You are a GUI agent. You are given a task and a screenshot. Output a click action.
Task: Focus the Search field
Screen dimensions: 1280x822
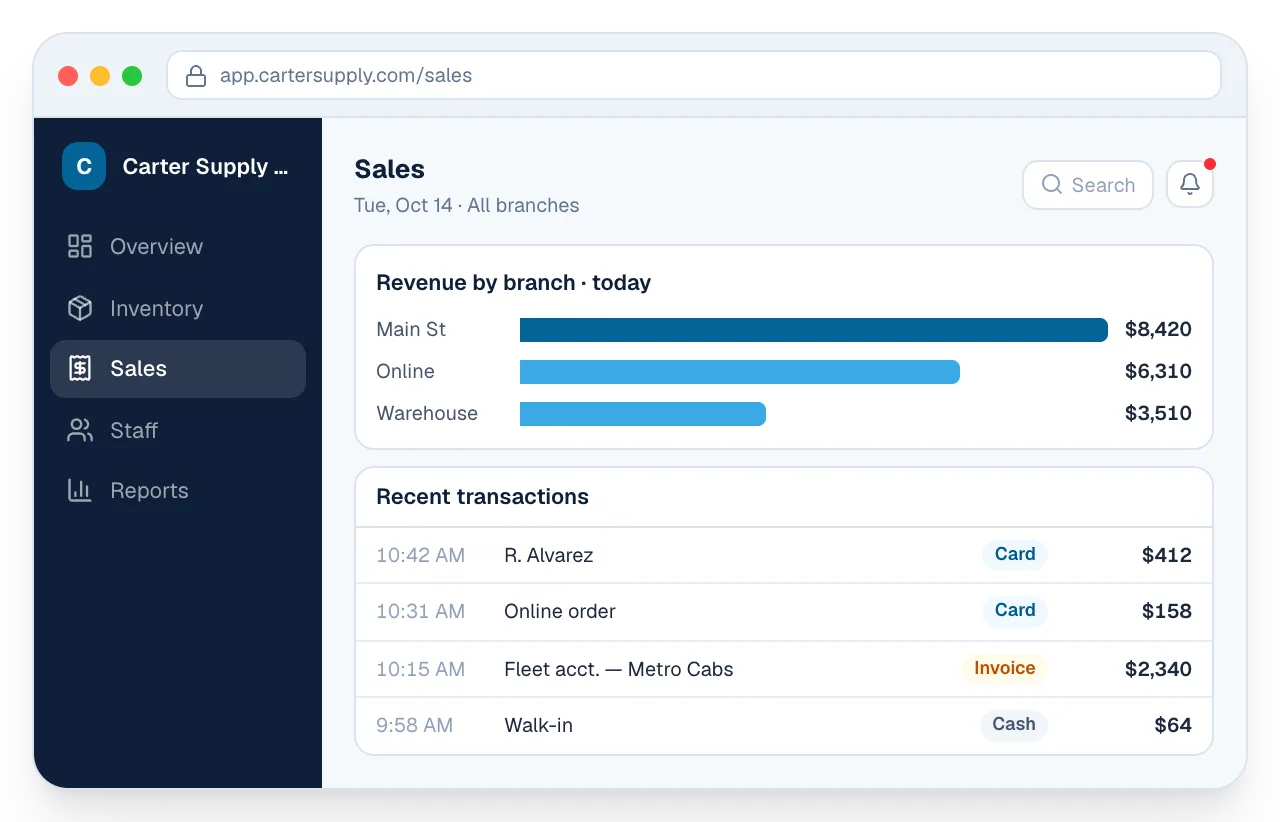click(1088, 185)
